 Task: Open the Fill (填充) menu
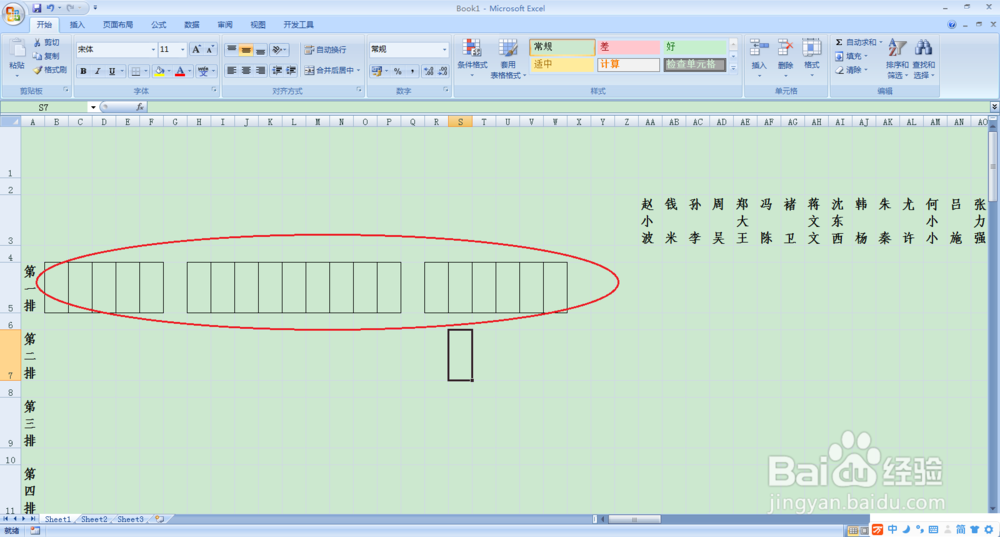(851, 56)
